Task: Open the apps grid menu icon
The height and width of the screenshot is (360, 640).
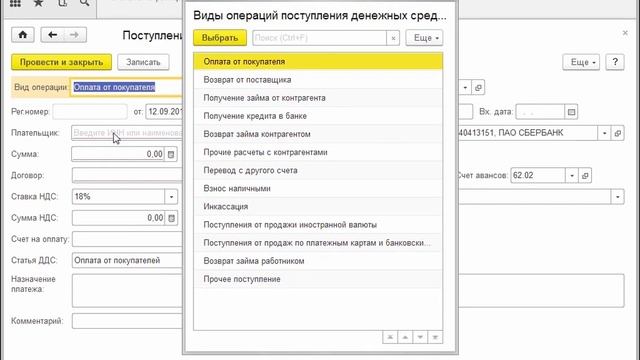Action: click(x=15, y=3)
